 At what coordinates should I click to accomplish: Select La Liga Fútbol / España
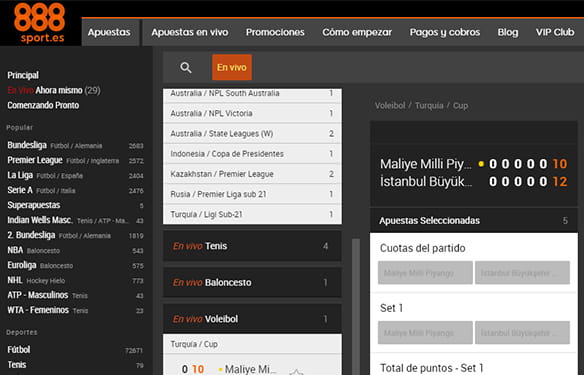pos(75,175)
